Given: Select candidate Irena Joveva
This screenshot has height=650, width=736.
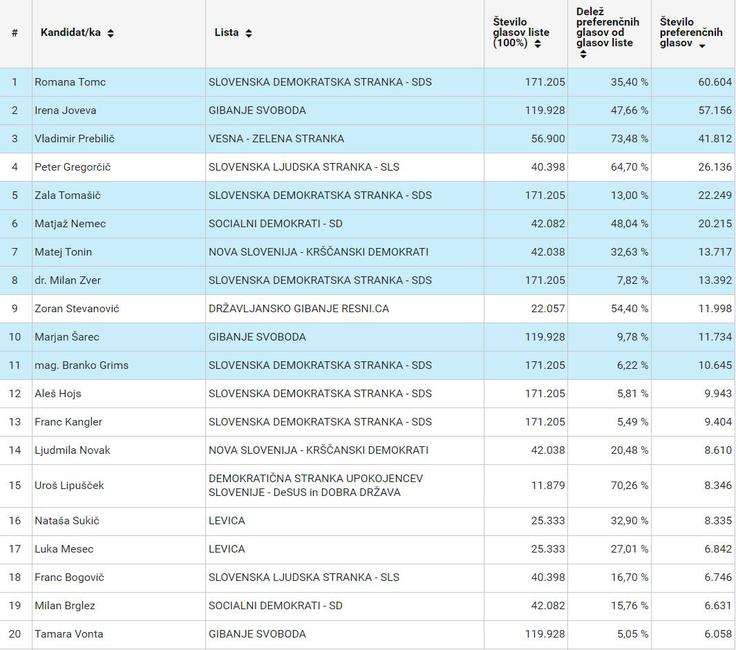Looking at the screenshot, I should (x=65, y=110).
